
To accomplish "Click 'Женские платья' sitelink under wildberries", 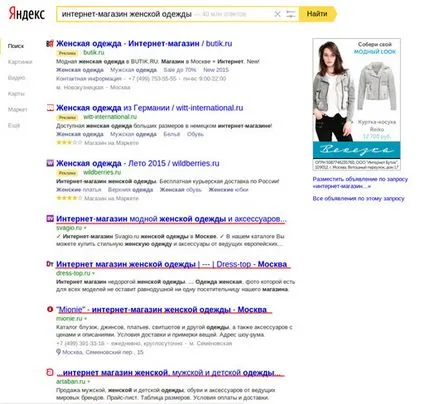I will coord(79,190).
